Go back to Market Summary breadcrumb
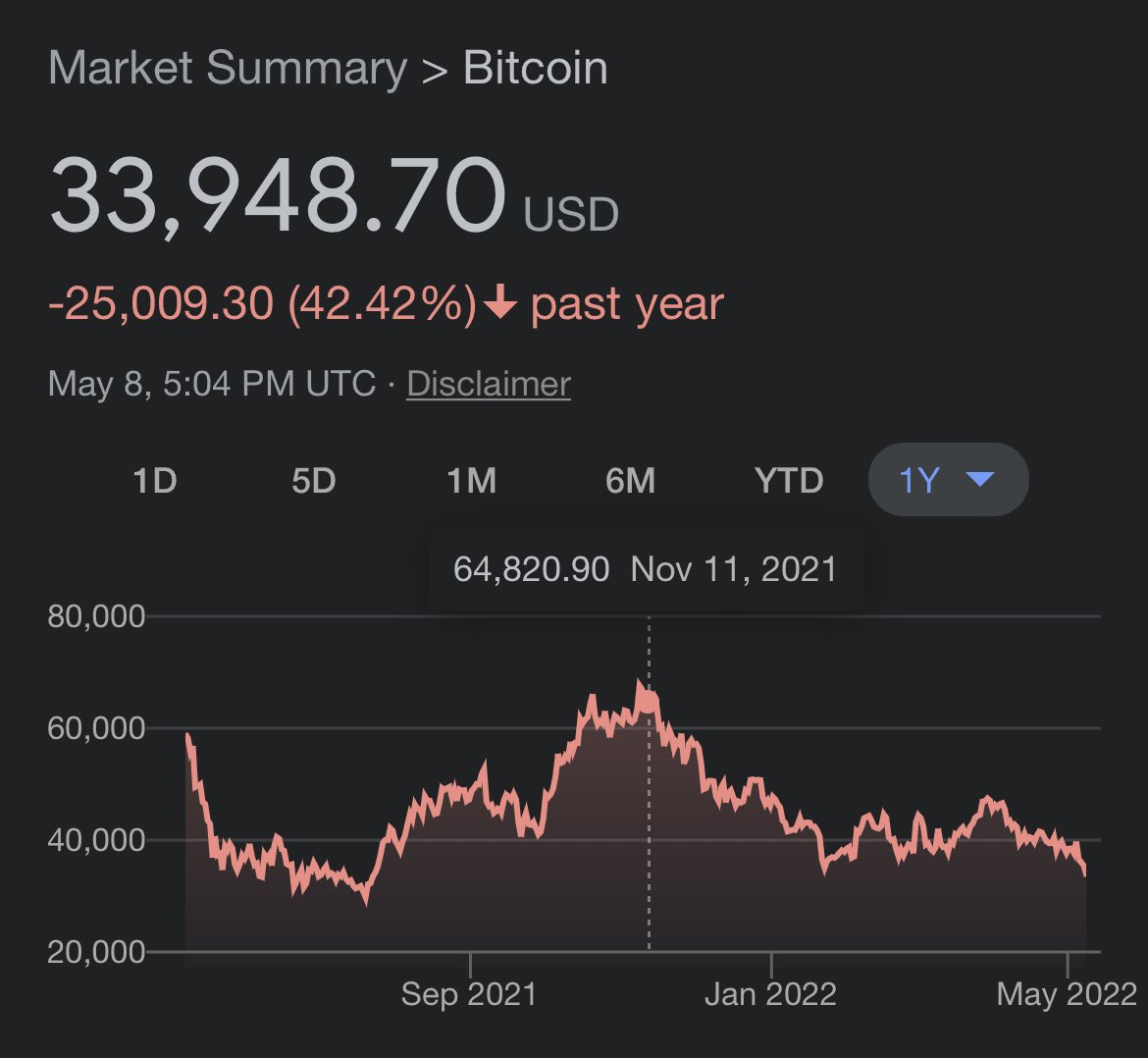The height and width of the screenshot is (1058, 1148). tap(227, 68)
